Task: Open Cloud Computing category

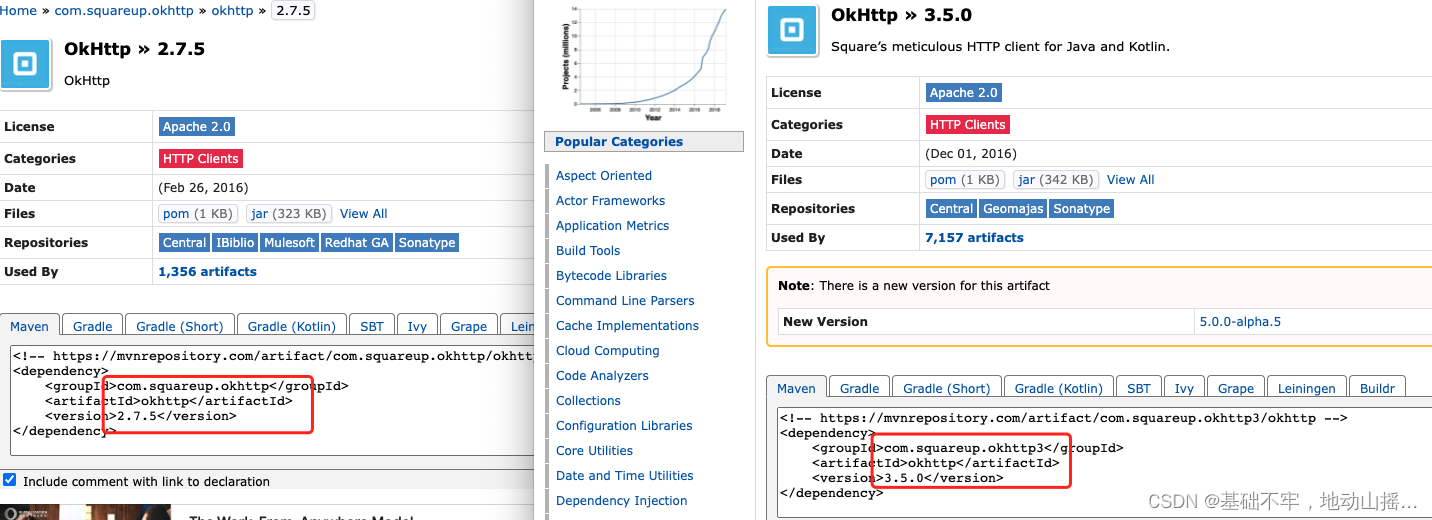Action: coord(608,350)
